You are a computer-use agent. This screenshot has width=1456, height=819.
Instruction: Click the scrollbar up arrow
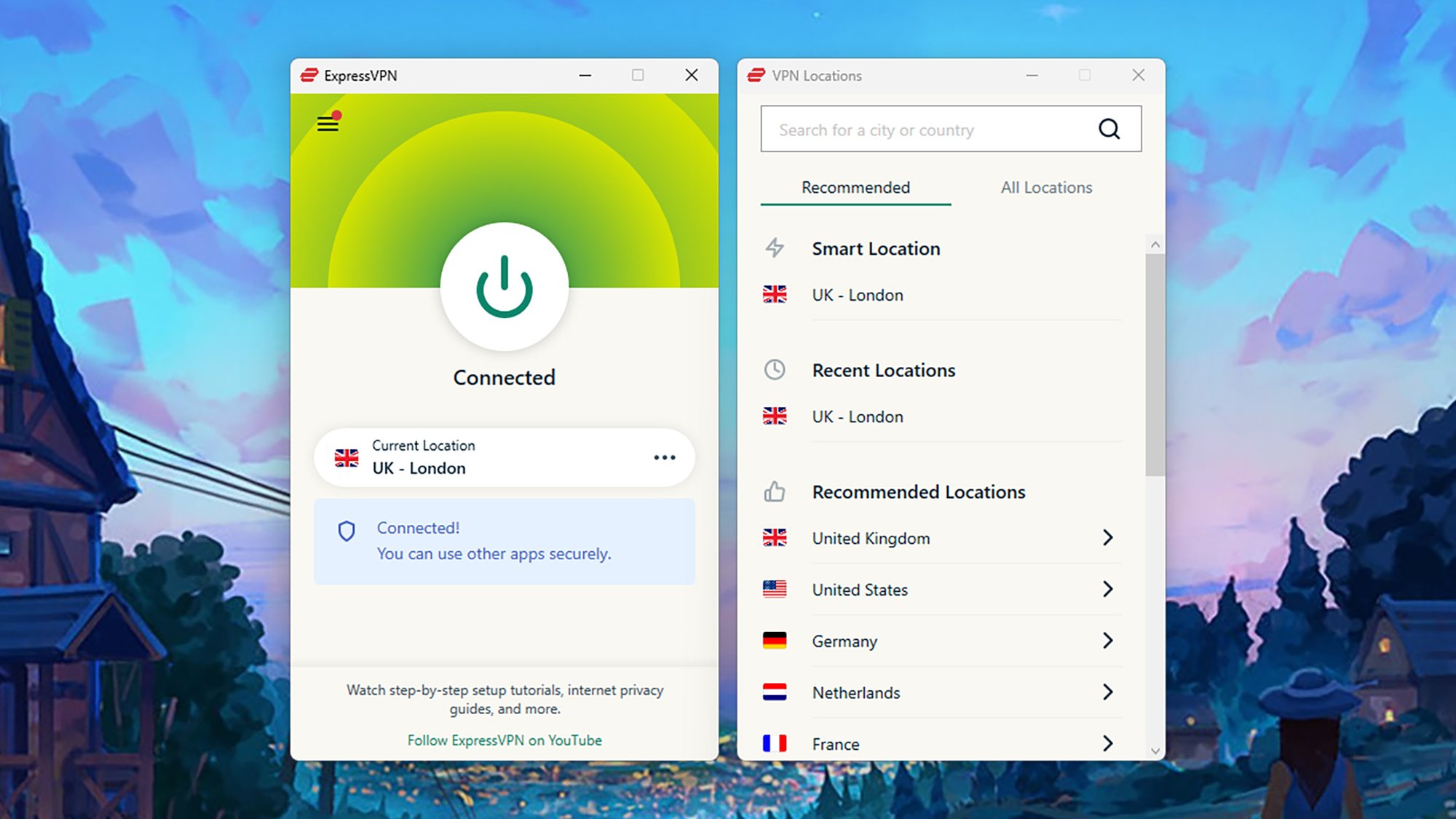(1155, 245)
